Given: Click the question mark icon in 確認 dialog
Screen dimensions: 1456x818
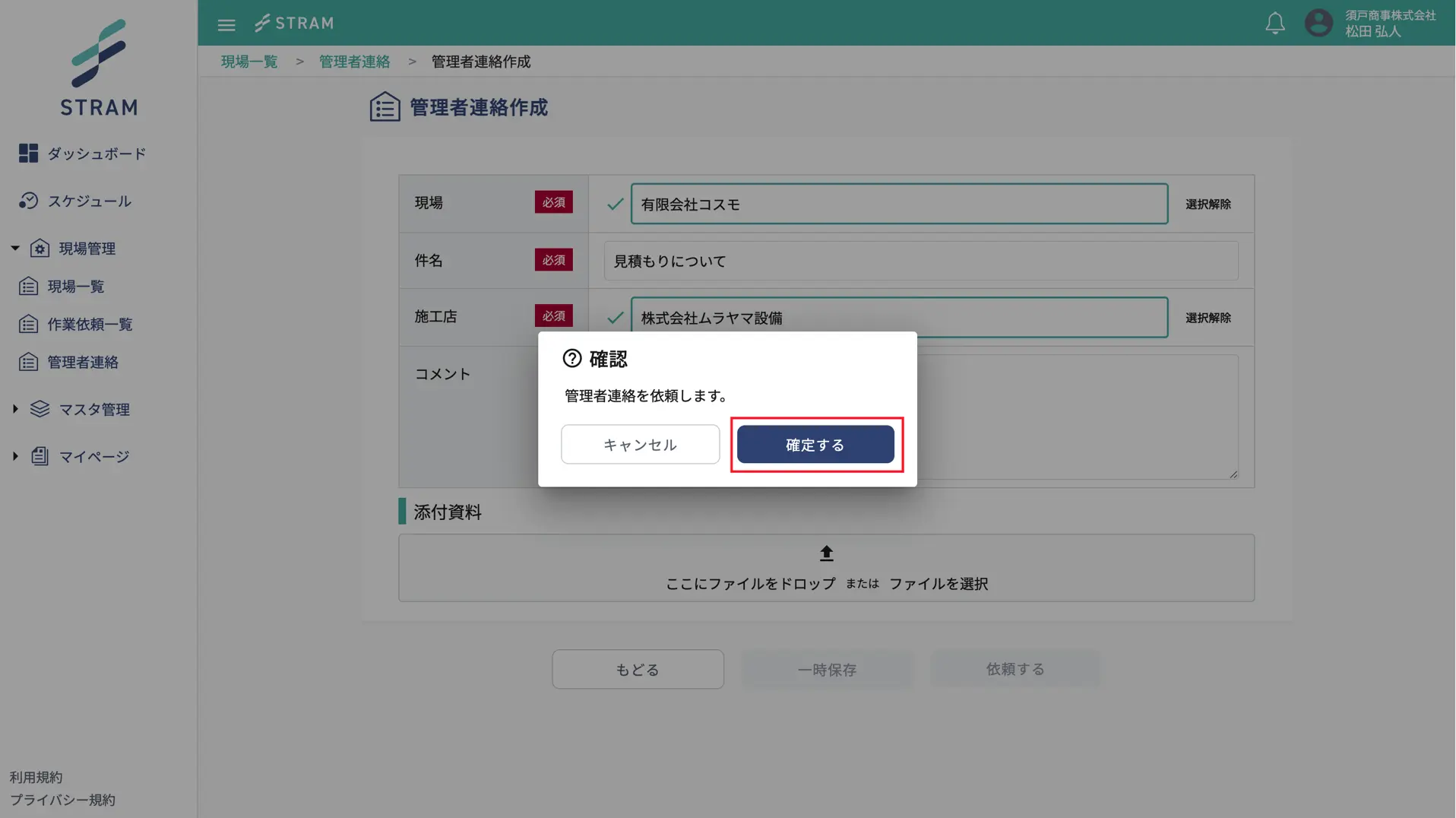Looking at the screenshot, I should 573,358.
